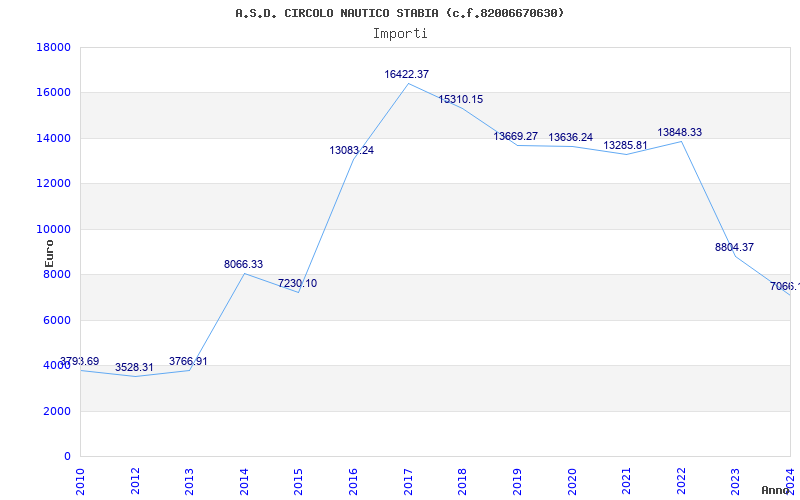Select the data label 13636.24

(570, 137)
